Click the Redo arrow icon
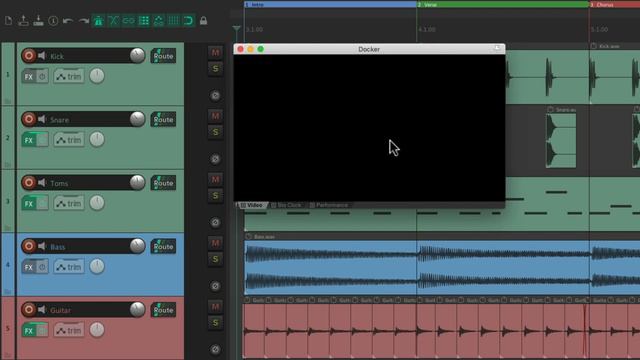 pos(84,20)
